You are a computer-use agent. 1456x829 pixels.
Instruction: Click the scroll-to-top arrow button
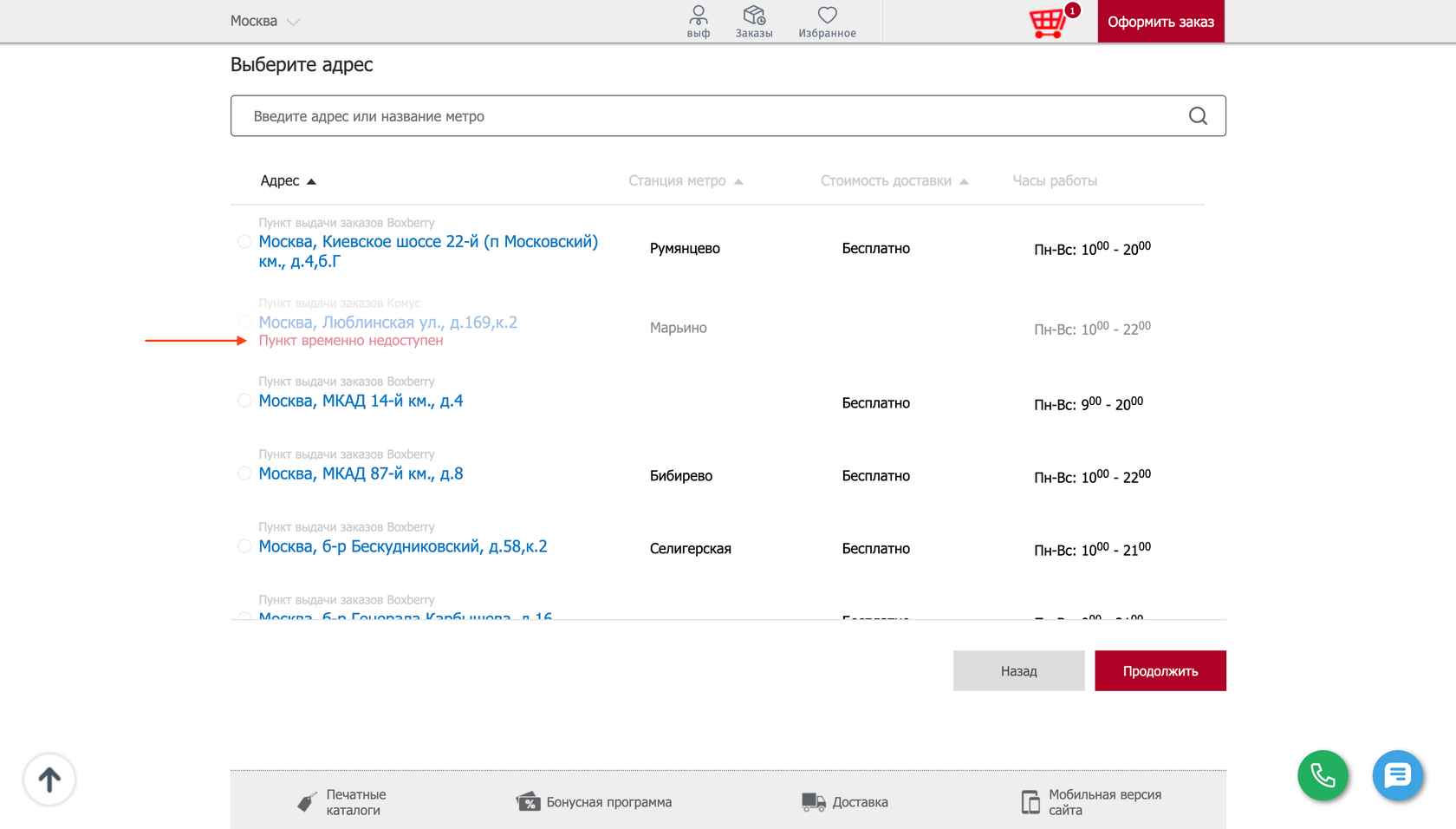[49, 779]
